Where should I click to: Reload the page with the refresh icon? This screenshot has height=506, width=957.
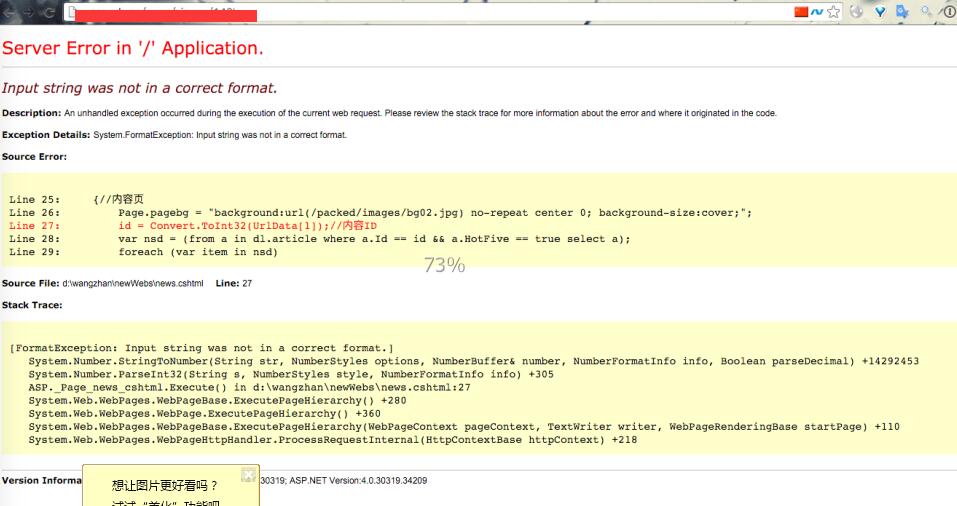(49, 12)
